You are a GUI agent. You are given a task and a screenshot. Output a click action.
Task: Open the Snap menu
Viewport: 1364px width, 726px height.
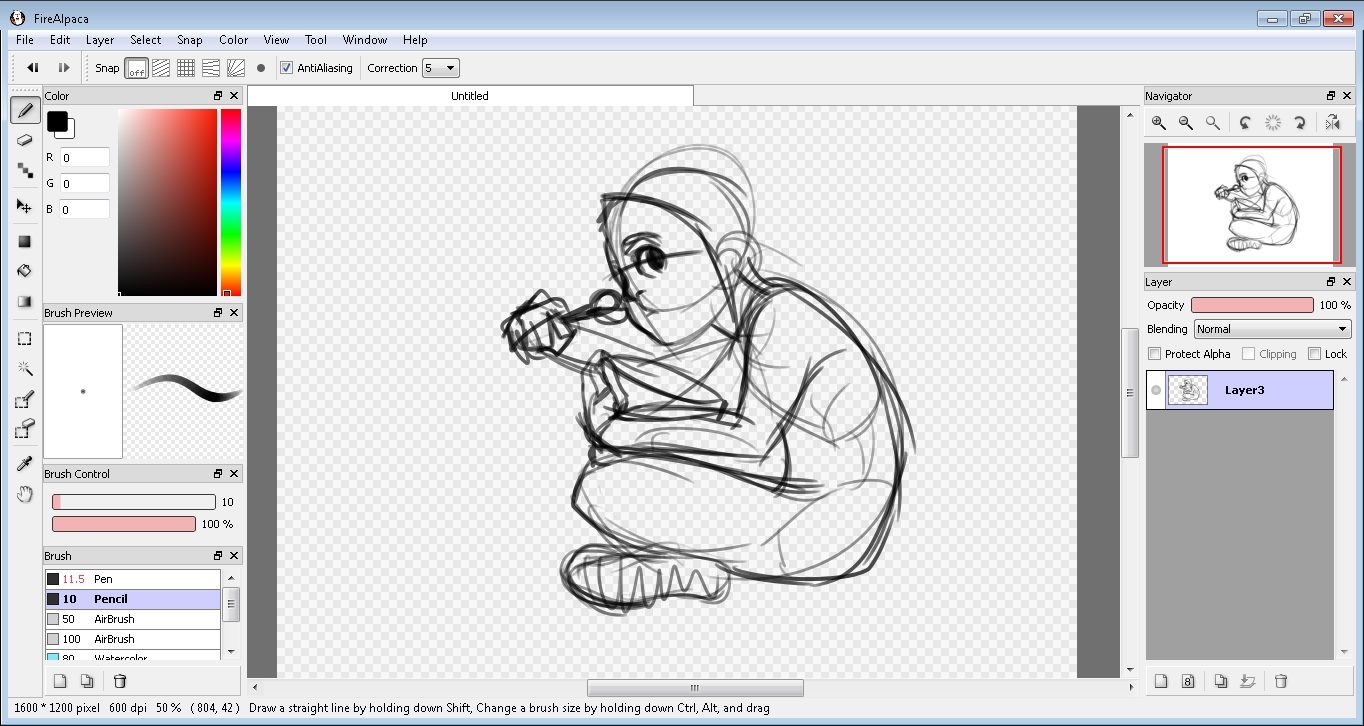point(190,40)
